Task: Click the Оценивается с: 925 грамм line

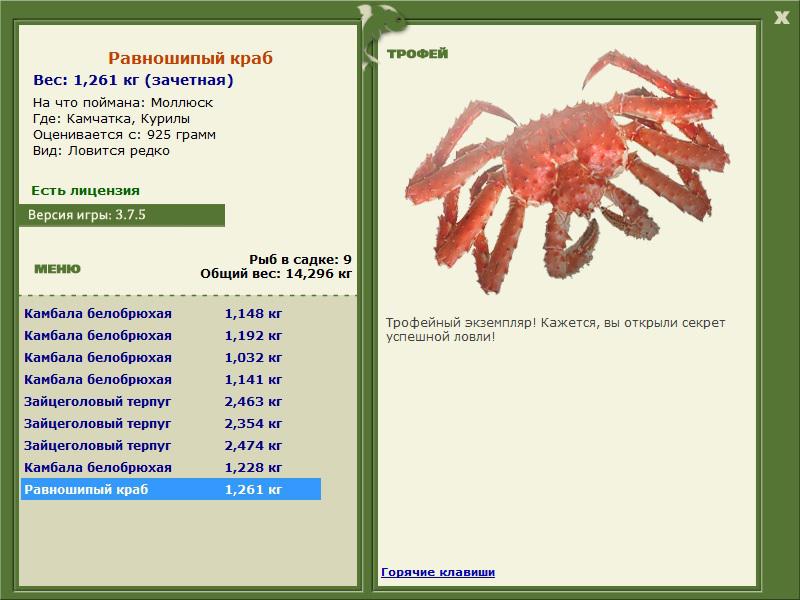Action: click(124, 135)
